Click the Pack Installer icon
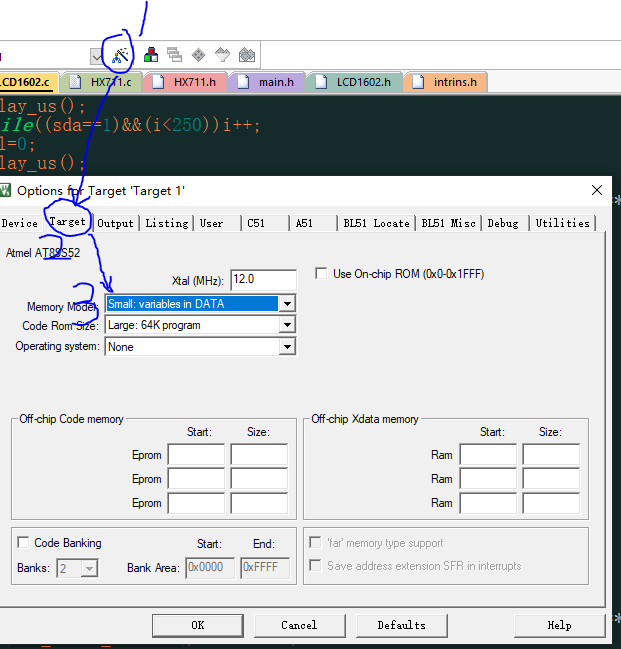Viewport: 621px width, 649px height. 247,55
